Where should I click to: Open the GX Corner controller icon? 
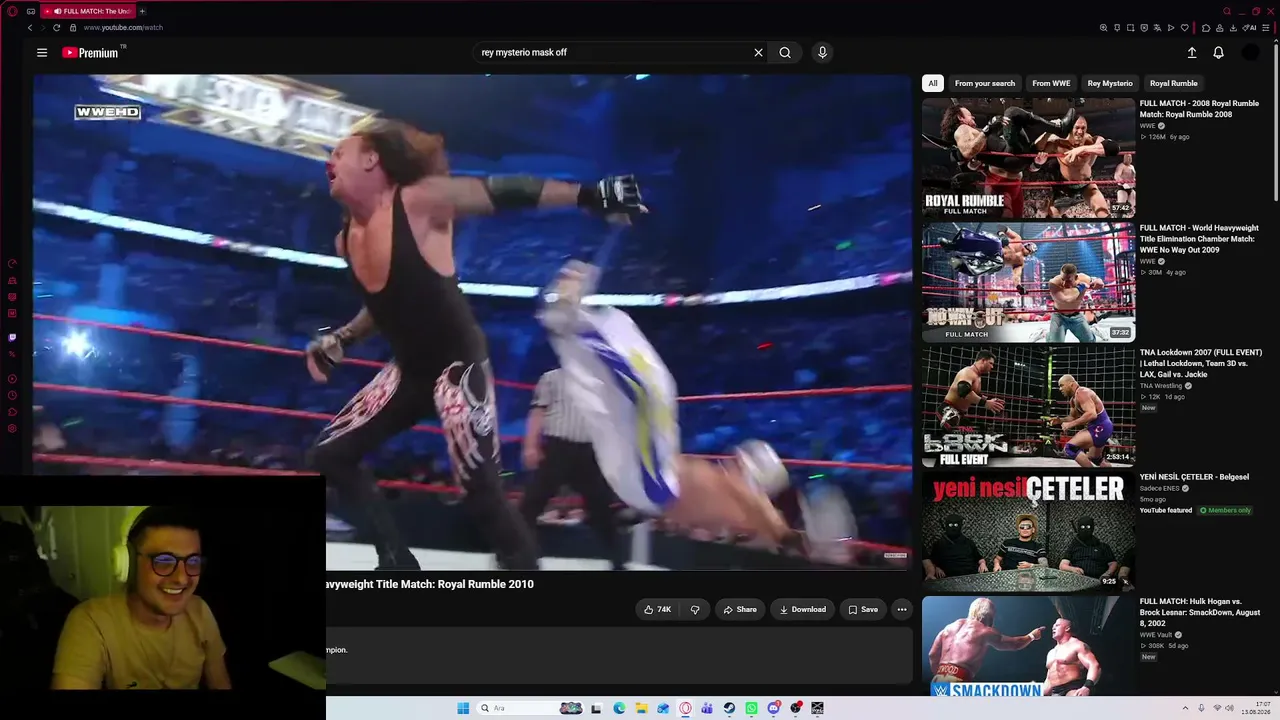(x=31, y=11)
